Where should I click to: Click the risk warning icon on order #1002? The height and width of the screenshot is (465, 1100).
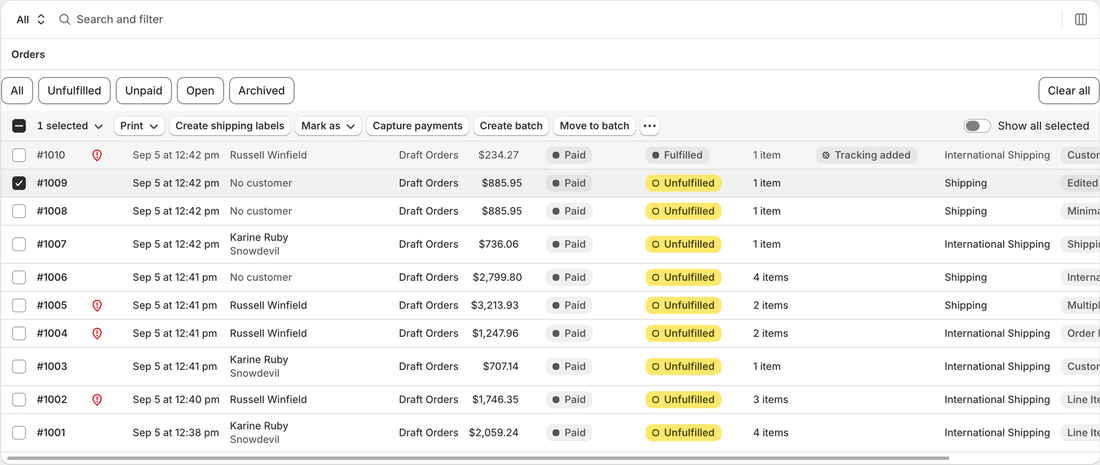[x=98, y=400]
